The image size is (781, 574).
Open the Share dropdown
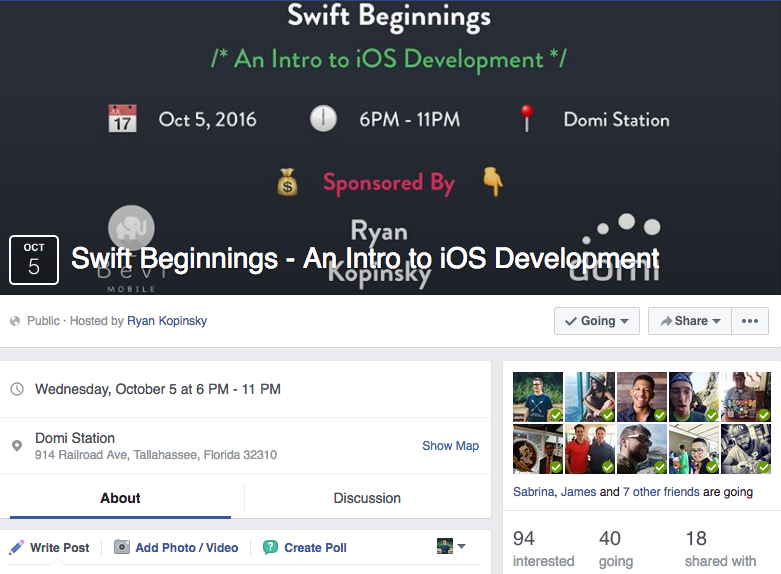pos(690,321)
